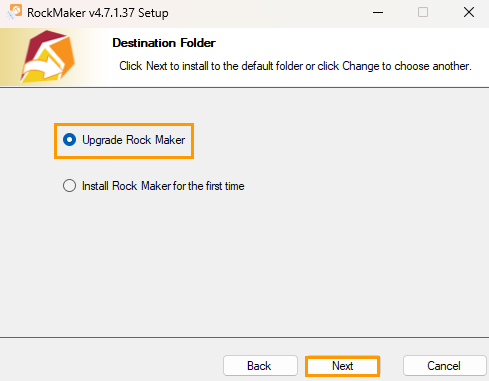The image size is (489, 381).
Task: Click the word "Change" in the instruction text
Action: pos(361,66)
